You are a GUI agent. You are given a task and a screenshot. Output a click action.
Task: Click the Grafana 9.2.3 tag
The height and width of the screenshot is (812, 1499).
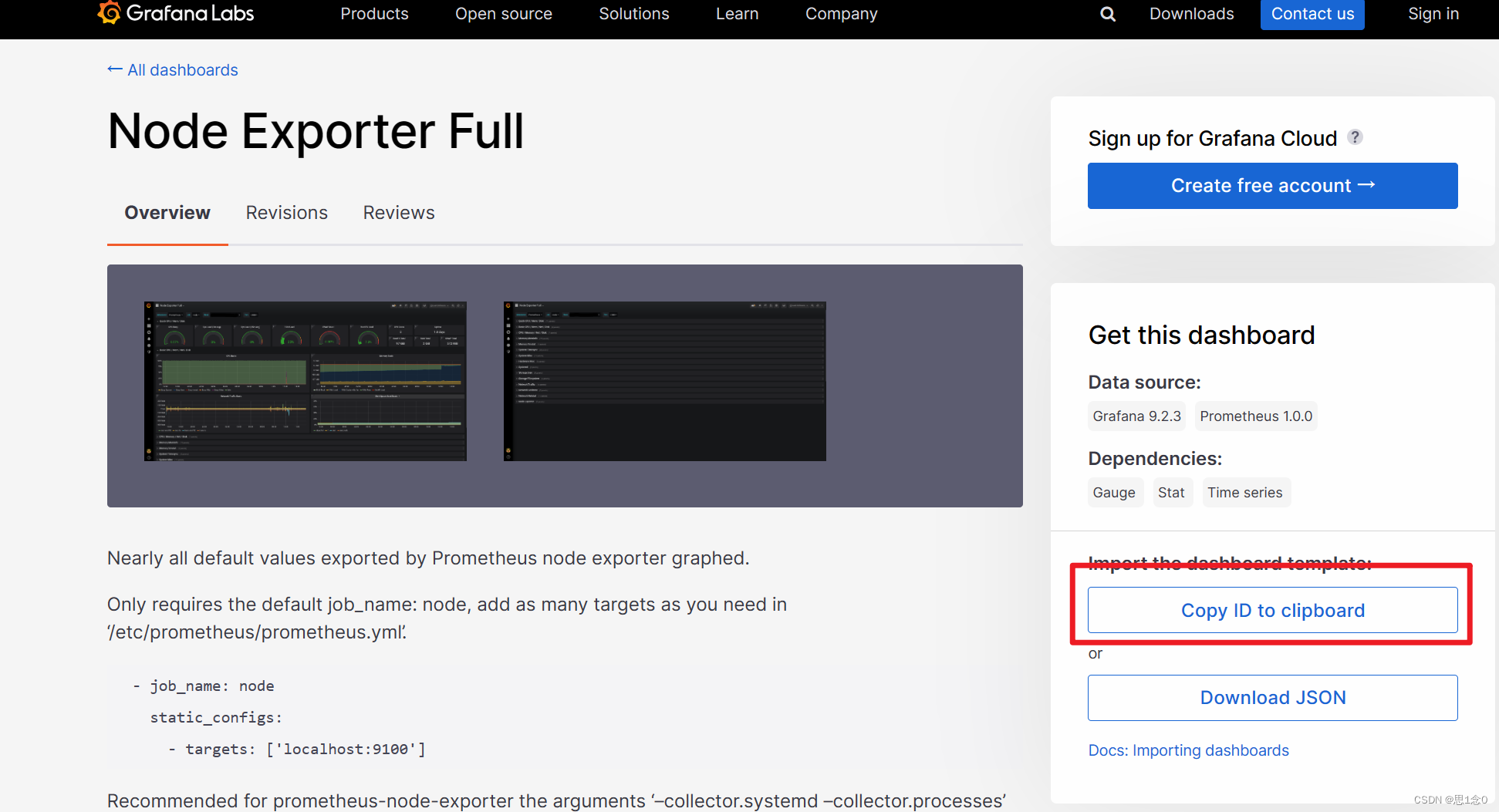click(x=1137, y=416)
